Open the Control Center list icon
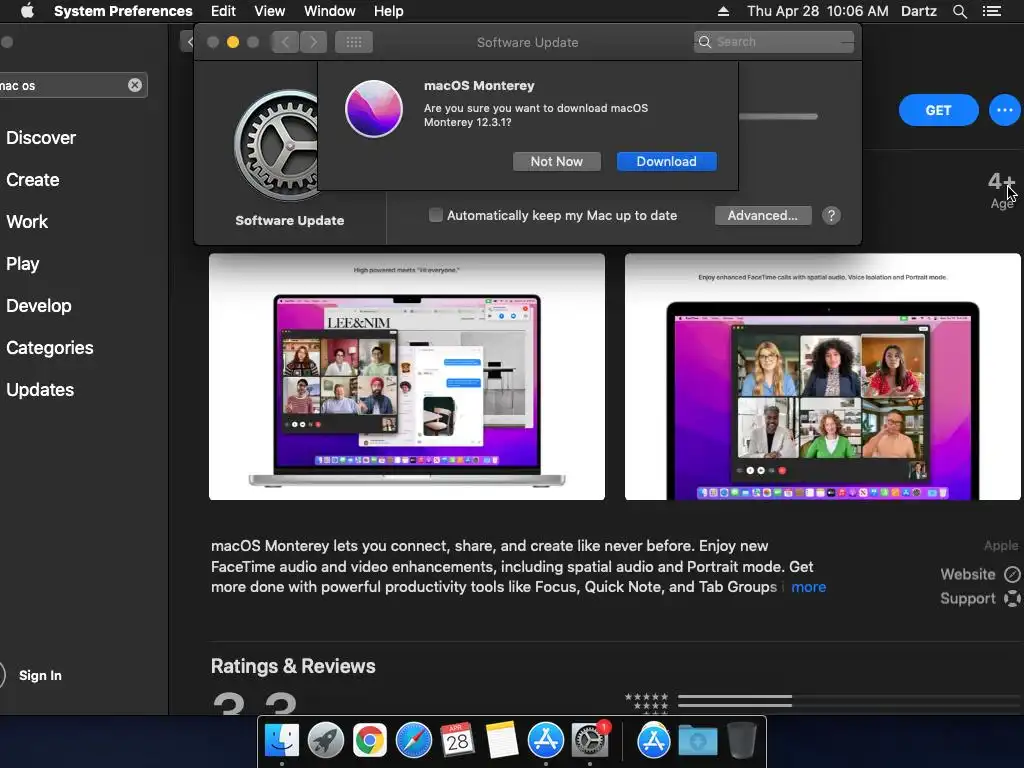Screen dimensions: 1024x768 pyautogui.click(x=991, y=11)
